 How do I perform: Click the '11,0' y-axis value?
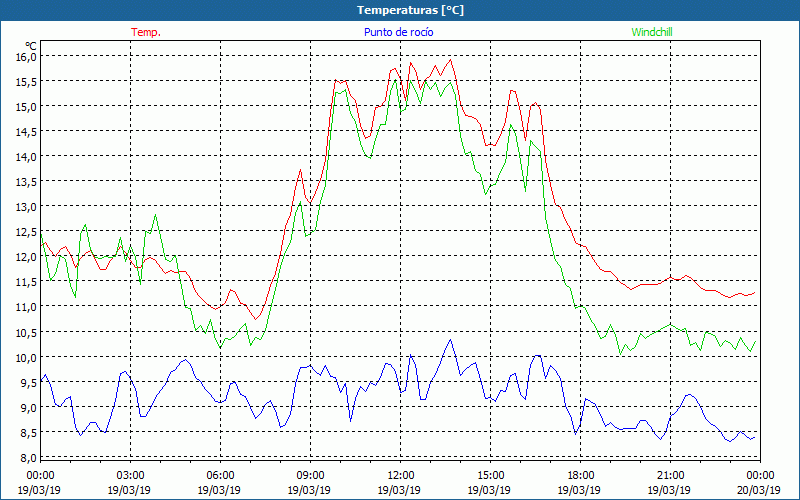point(26,307)
